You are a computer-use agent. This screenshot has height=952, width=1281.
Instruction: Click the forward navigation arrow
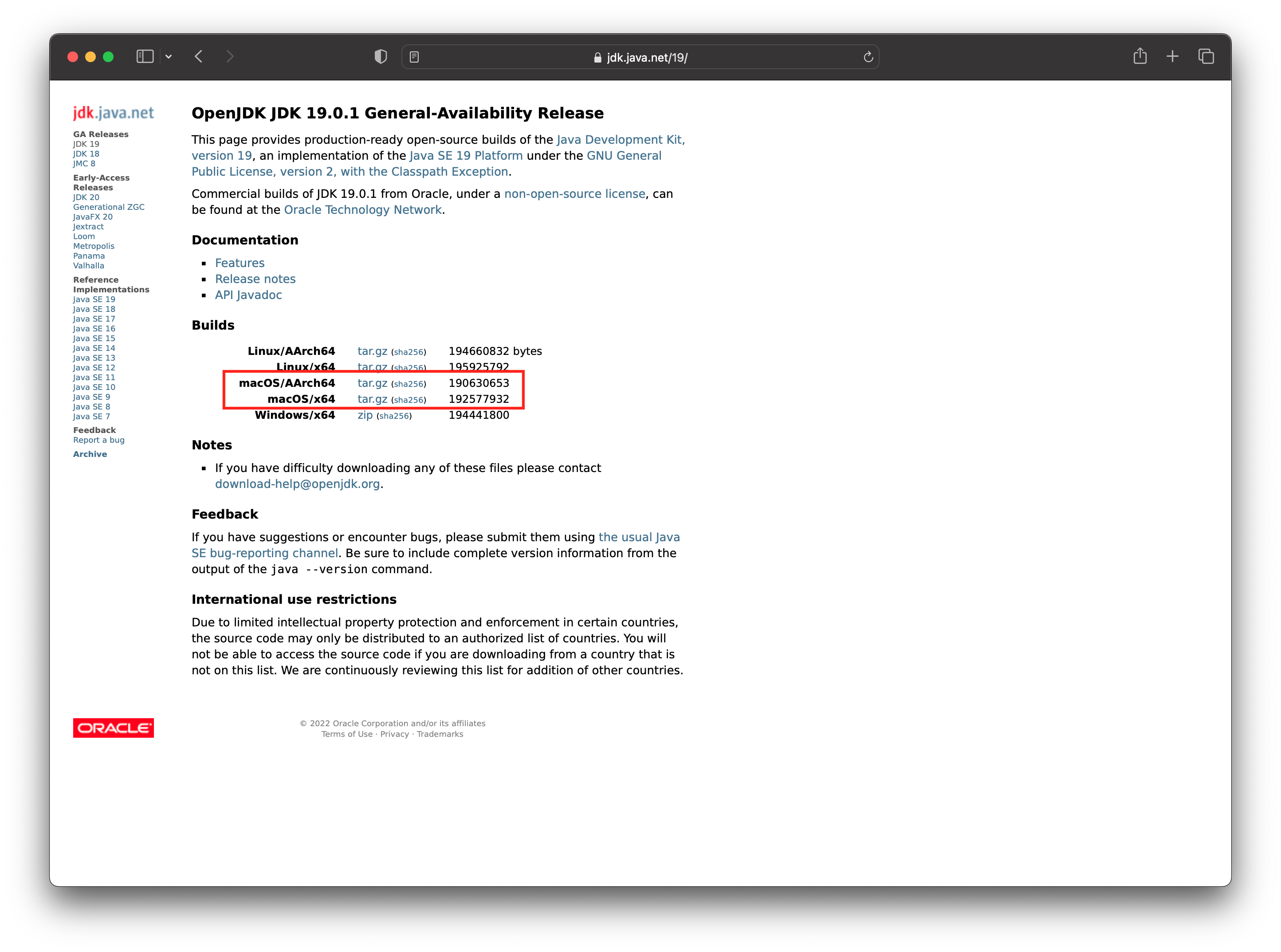[x=230, y=56]
